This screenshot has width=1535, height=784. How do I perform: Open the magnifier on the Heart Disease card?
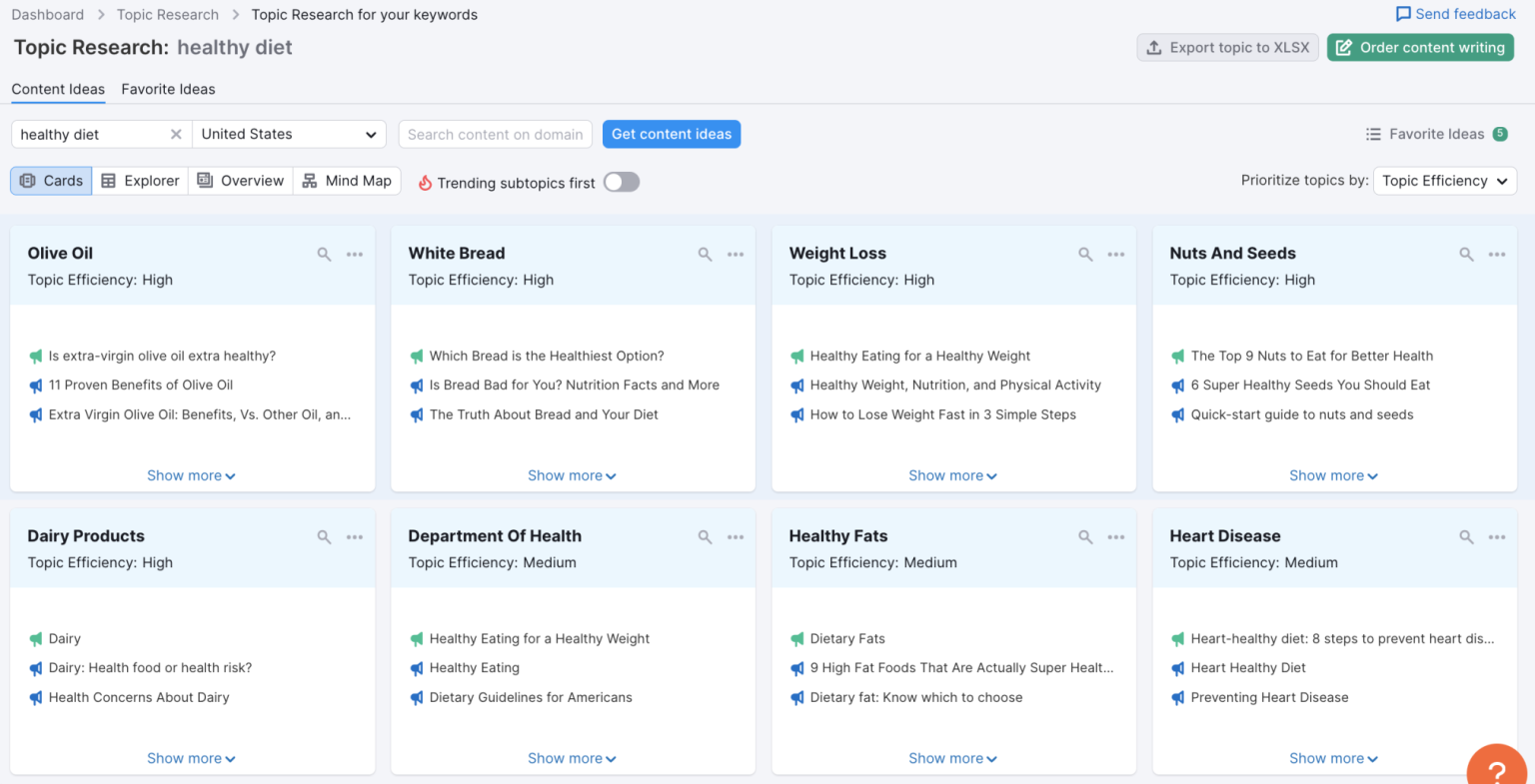click(x=1466, y=536)
